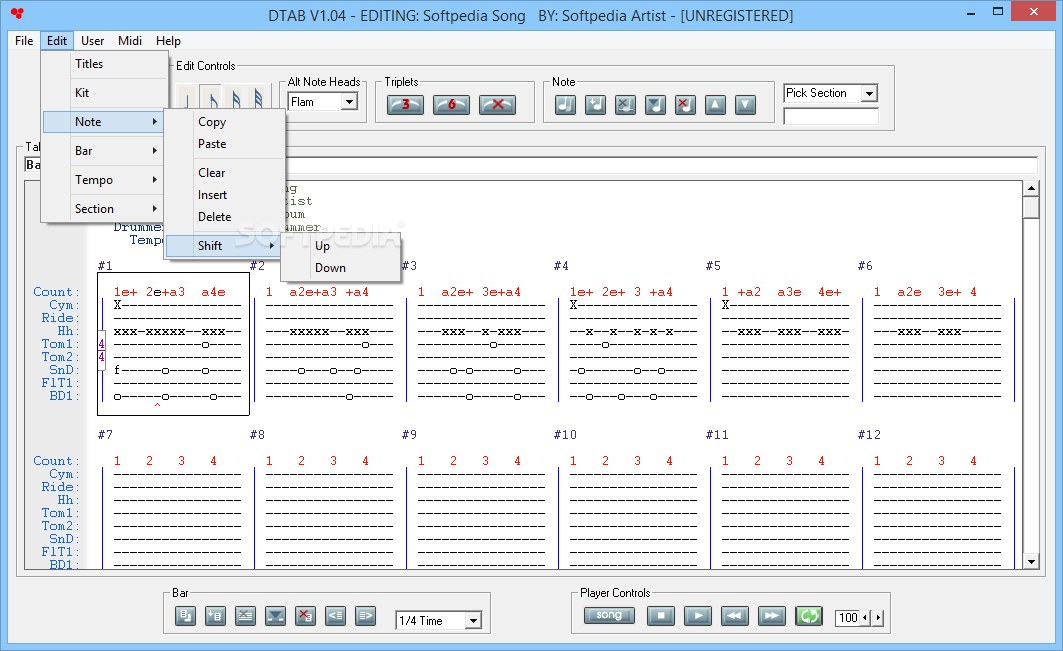Choose Titles in the Edit menu
Image resolution: width=1063 pixels, height=651 pixels.
(105, 64)
